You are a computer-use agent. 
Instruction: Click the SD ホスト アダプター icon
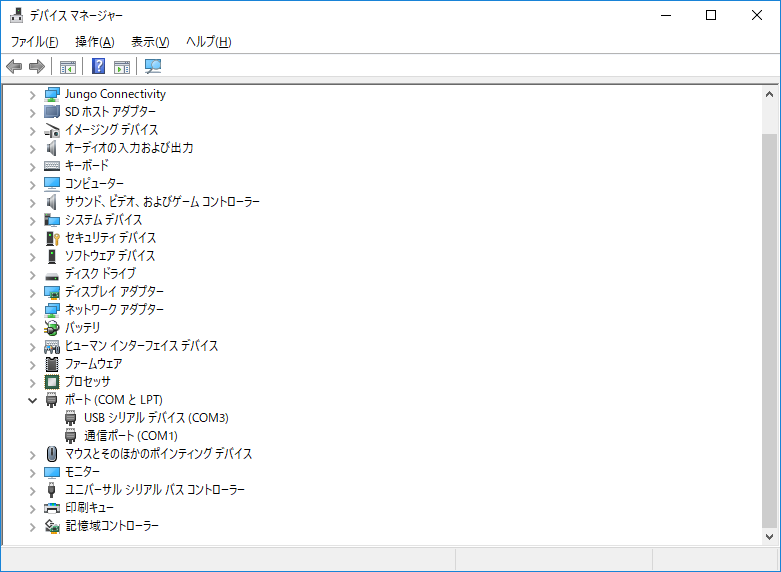pos(52,112)
